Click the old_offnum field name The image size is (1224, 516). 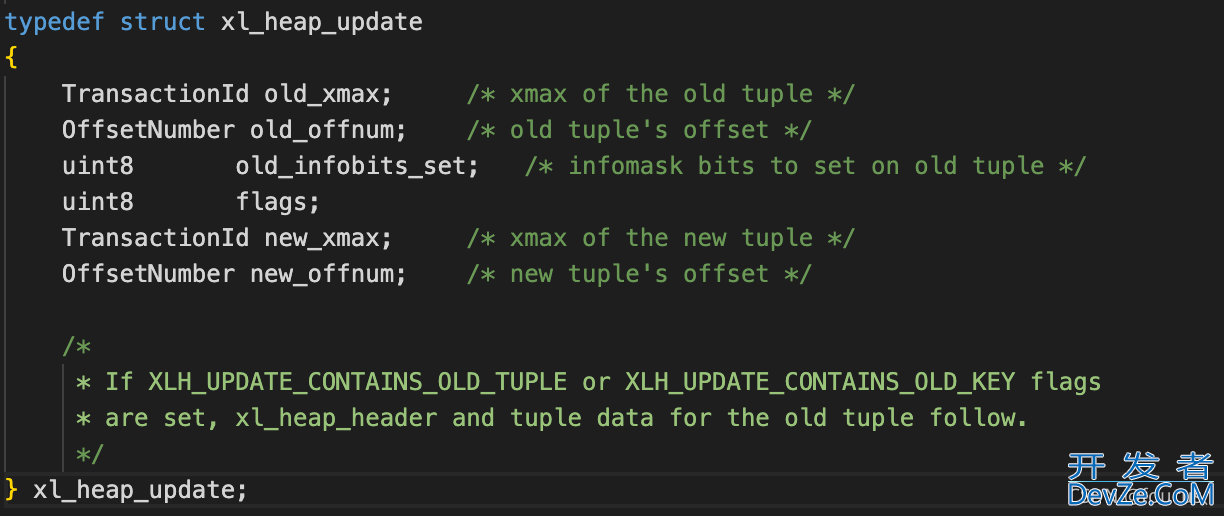321,130
